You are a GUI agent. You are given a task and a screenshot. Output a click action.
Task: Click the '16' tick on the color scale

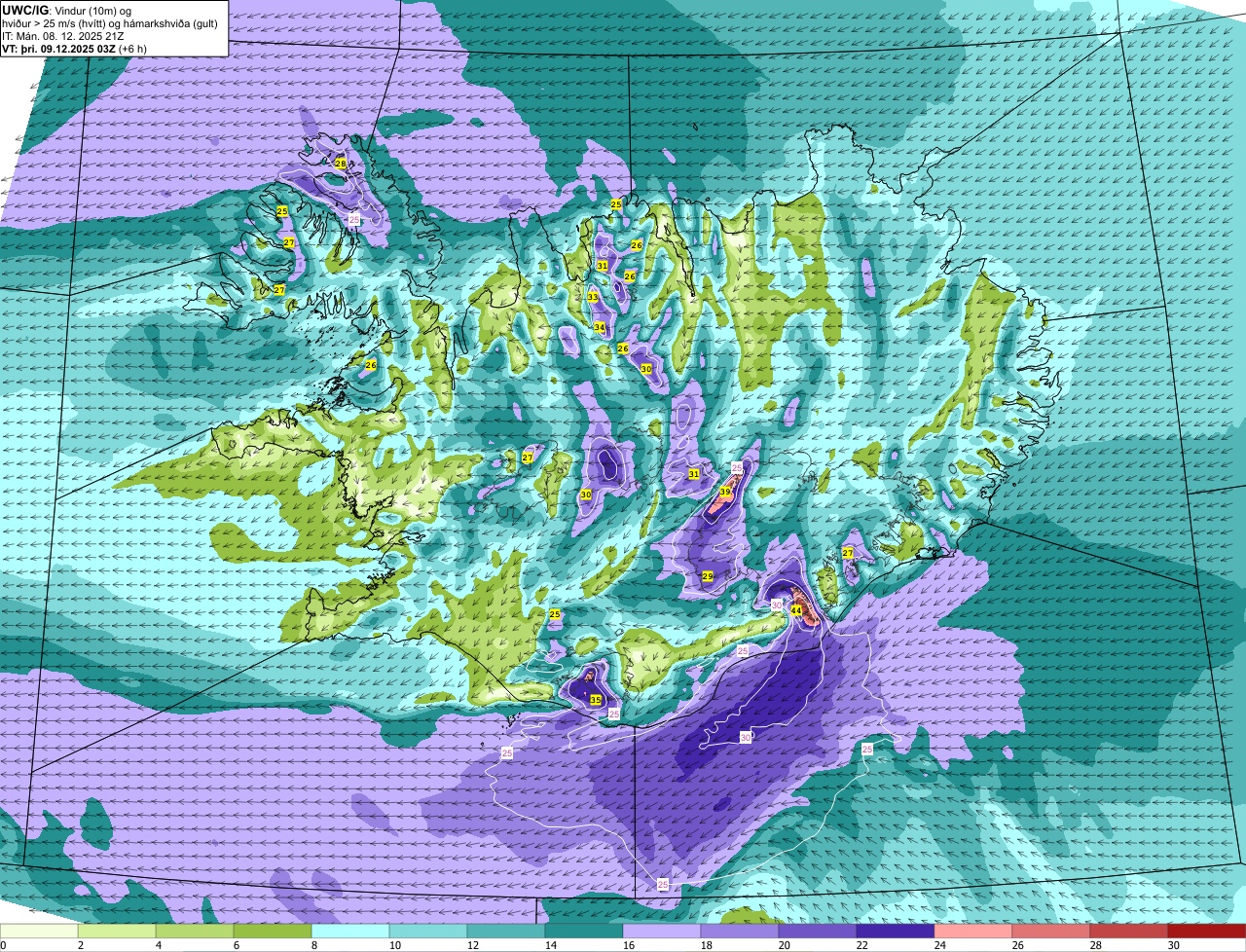(627, 945)
